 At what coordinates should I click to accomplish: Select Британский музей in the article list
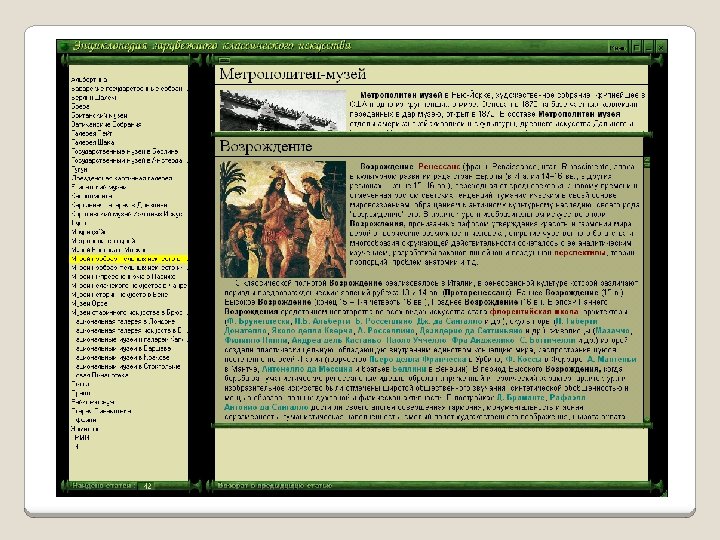99,115
